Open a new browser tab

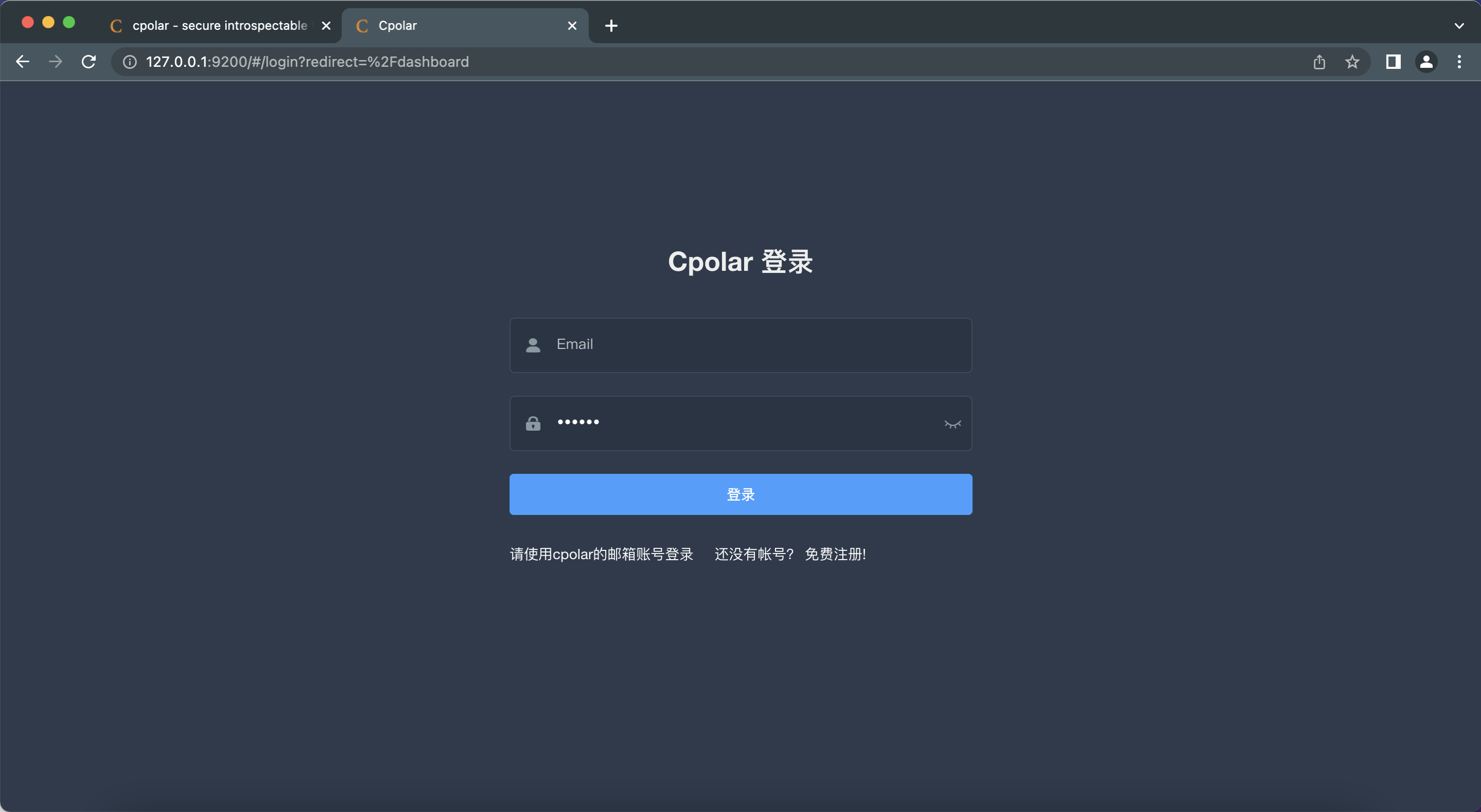pos(611,25)
